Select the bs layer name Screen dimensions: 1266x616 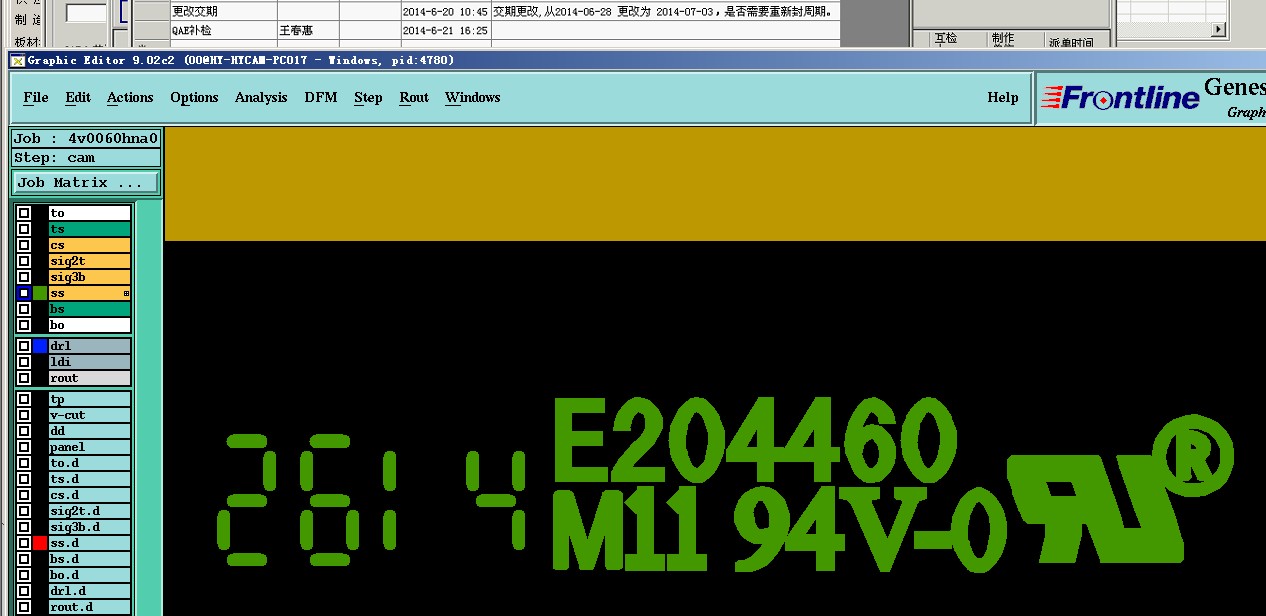point(90,309)
